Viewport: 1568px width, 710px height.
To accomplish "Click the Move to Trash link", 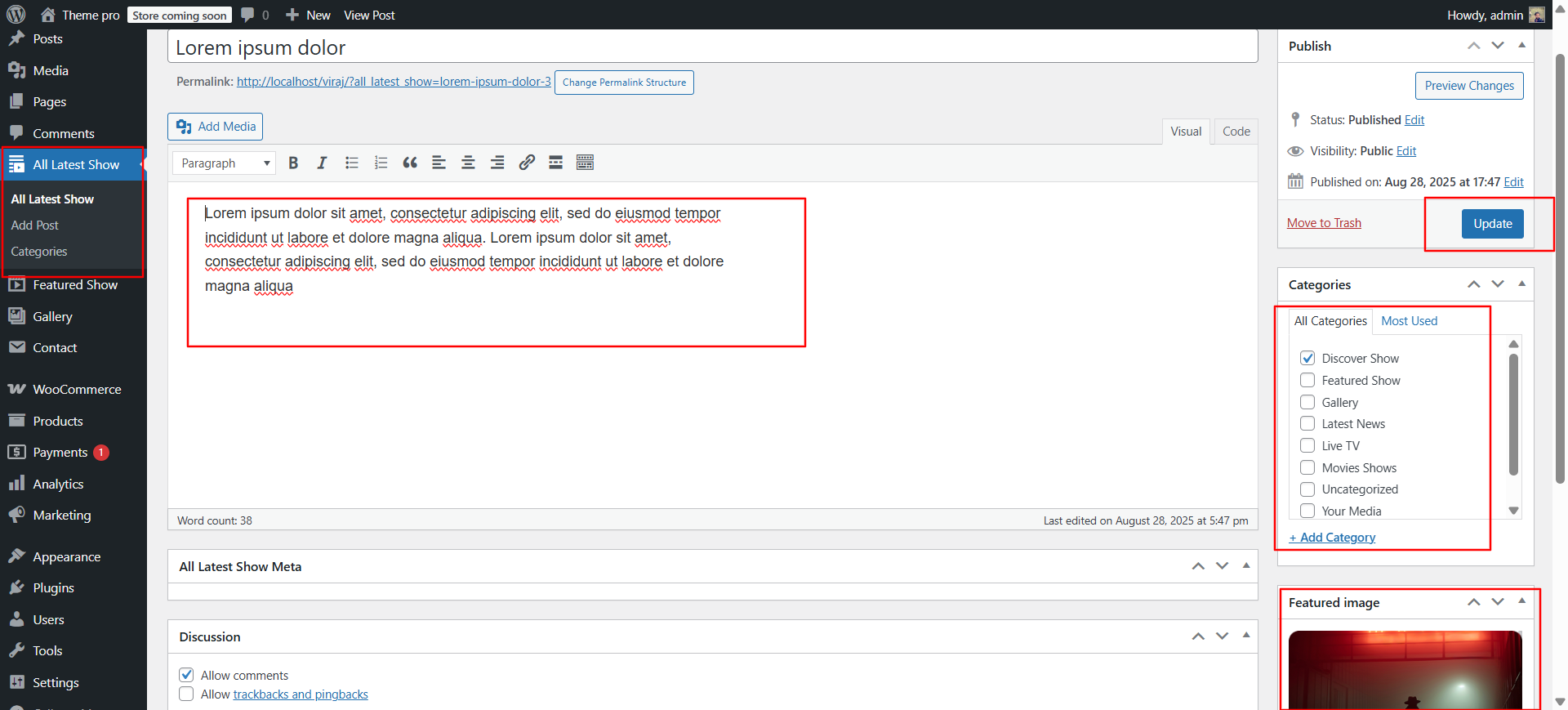I will pos(1324,223).
